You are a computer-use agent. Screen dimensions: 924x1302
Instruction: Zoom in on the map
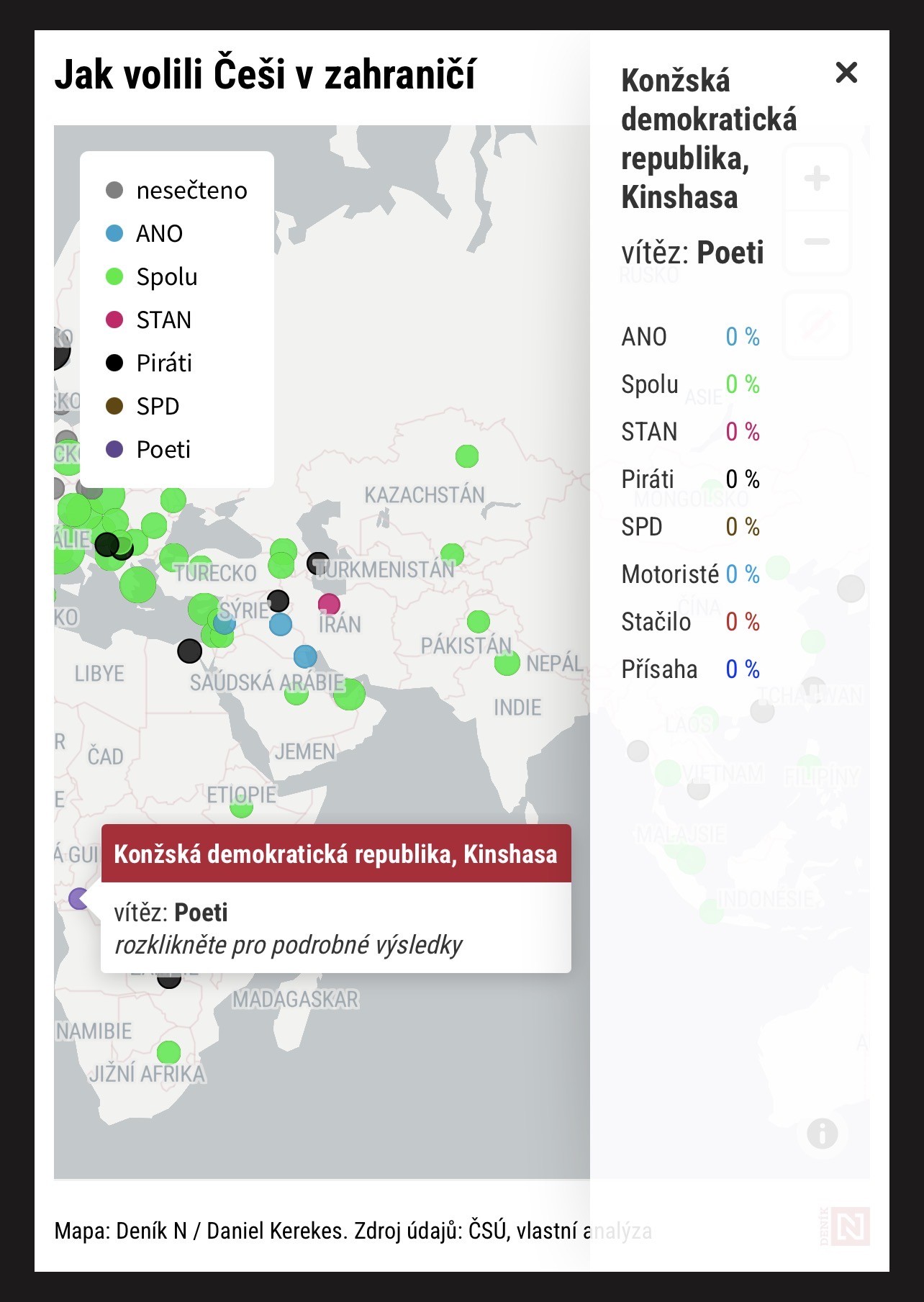[817, 178]
